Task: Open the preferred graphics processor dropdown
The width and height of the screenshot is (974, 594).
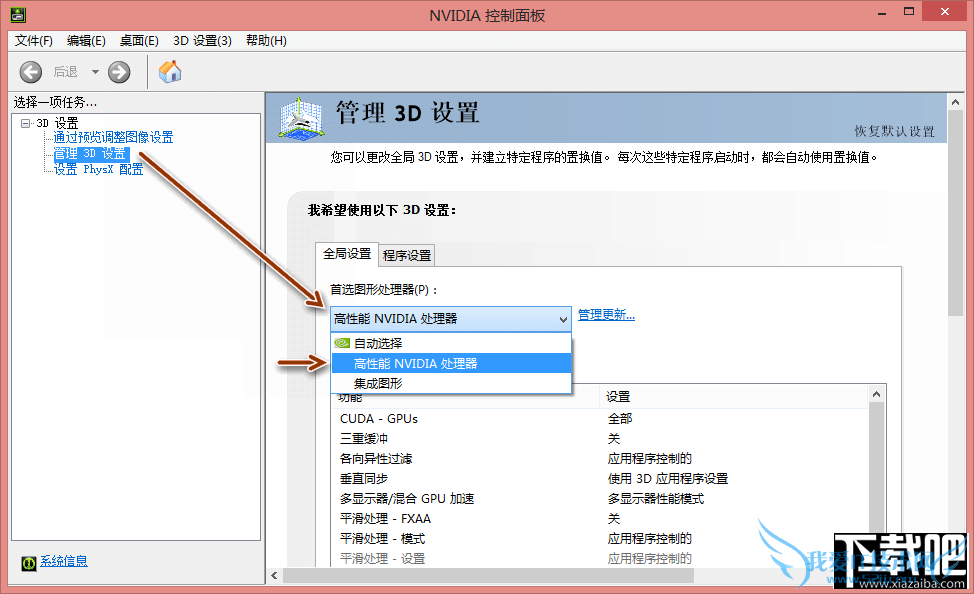Action: coord(451,319)
